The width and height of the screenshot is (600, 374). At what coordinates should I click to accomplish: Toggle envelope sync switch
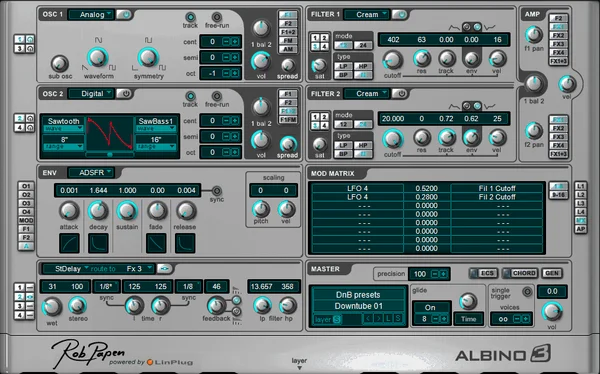(x=217, y=190)
